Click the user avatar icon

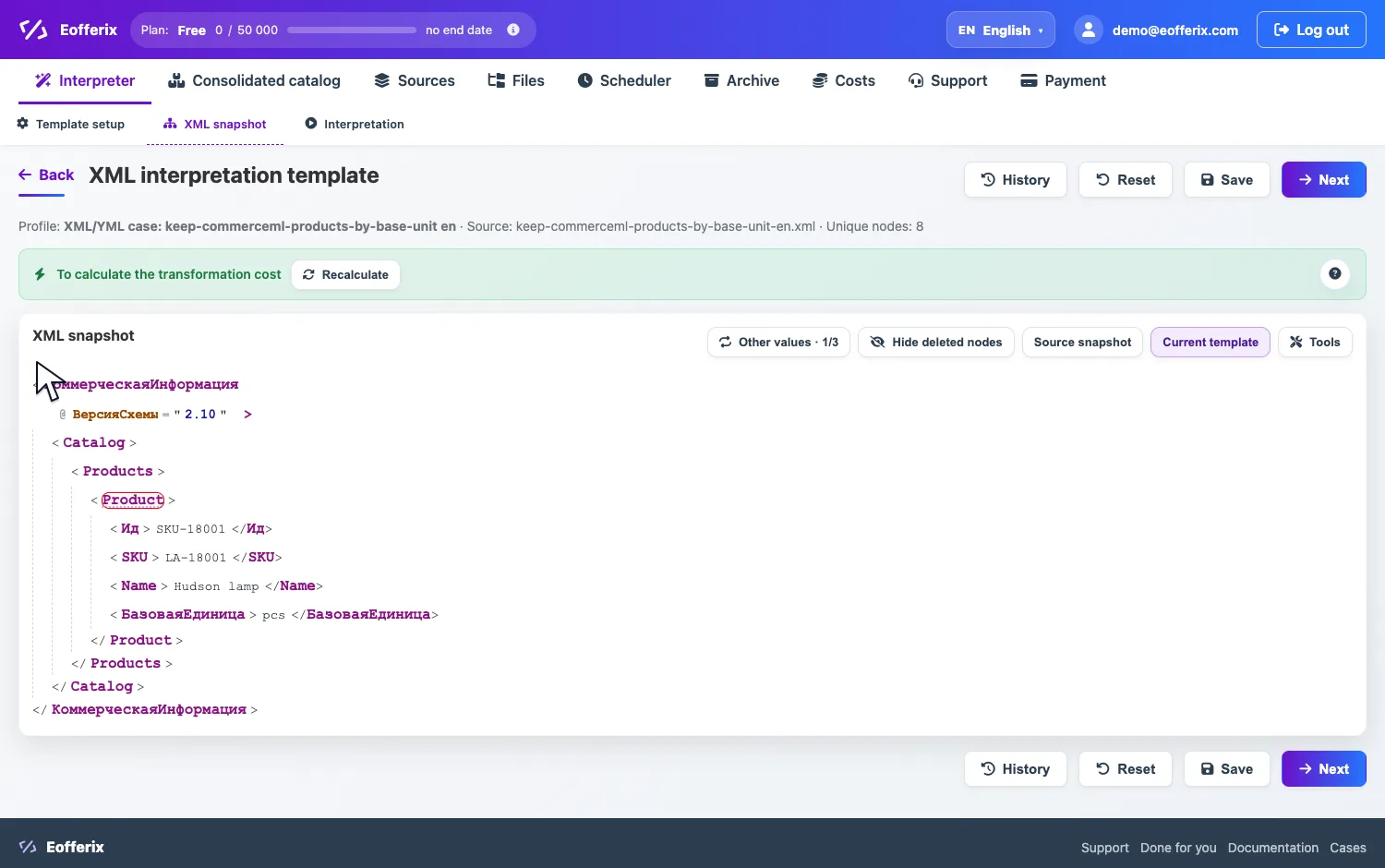1089,30
